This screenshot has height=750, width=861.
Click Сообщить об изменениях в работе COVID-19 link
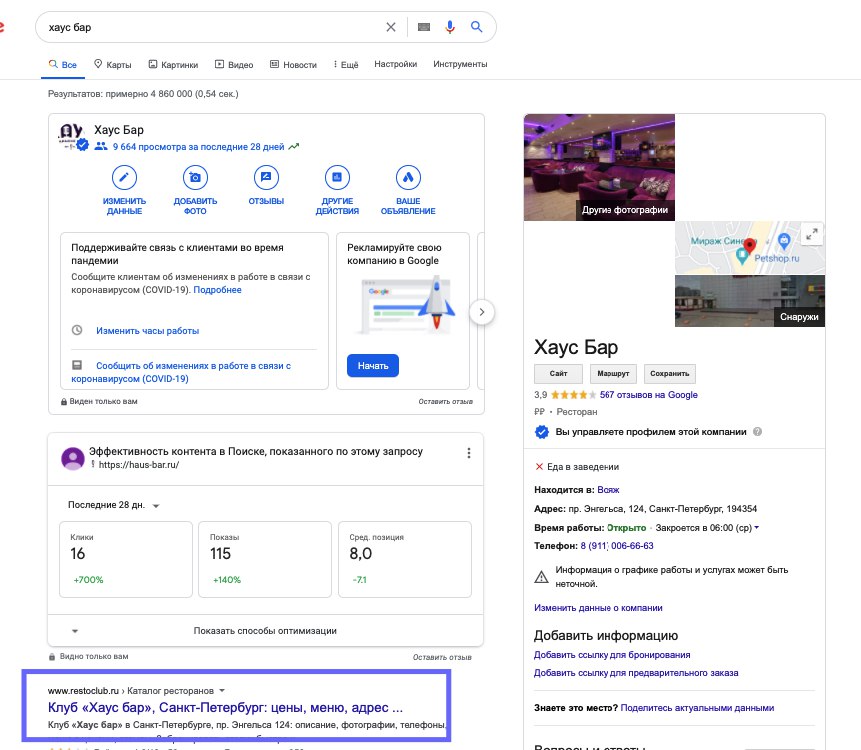pos(181,372)
